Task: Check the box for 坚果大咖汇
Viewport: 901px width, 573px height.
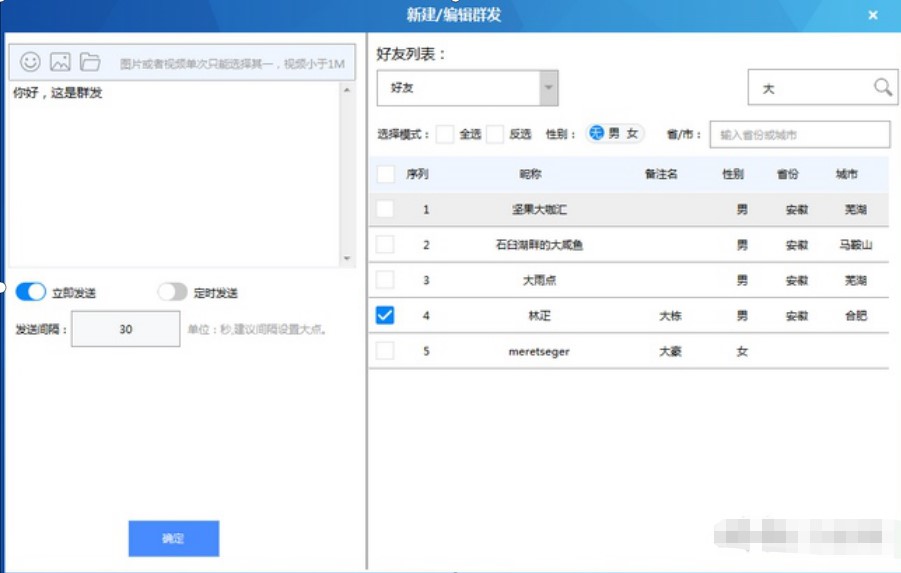Action: [385, 210]
